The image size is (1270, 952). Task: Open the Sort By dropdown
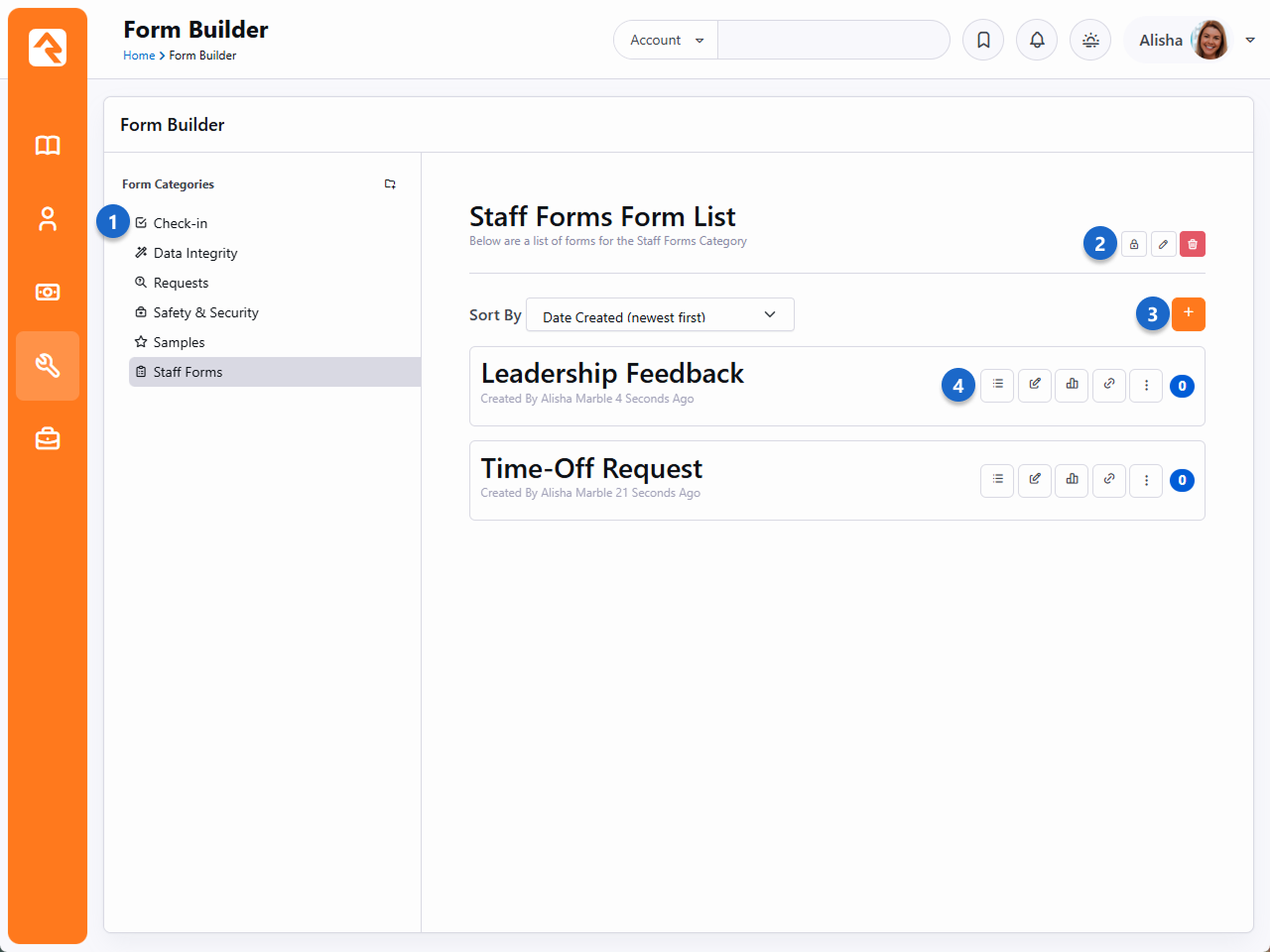click(x=660, y=315)
